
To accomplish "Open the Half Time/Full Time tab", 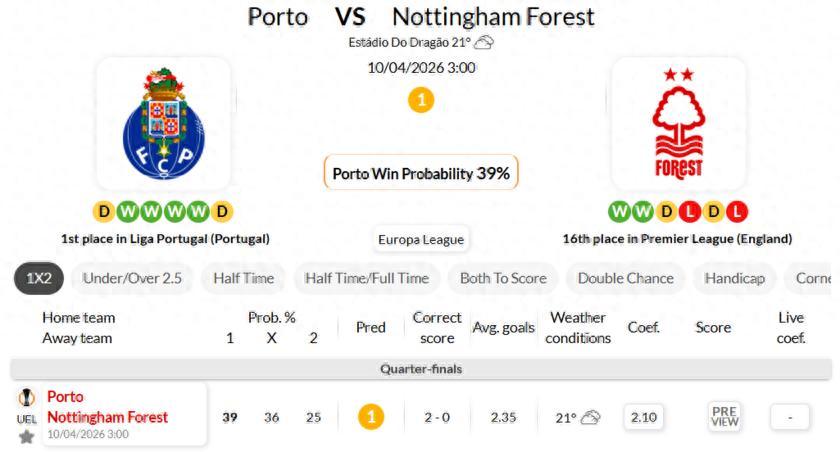I will coord(366,278).
